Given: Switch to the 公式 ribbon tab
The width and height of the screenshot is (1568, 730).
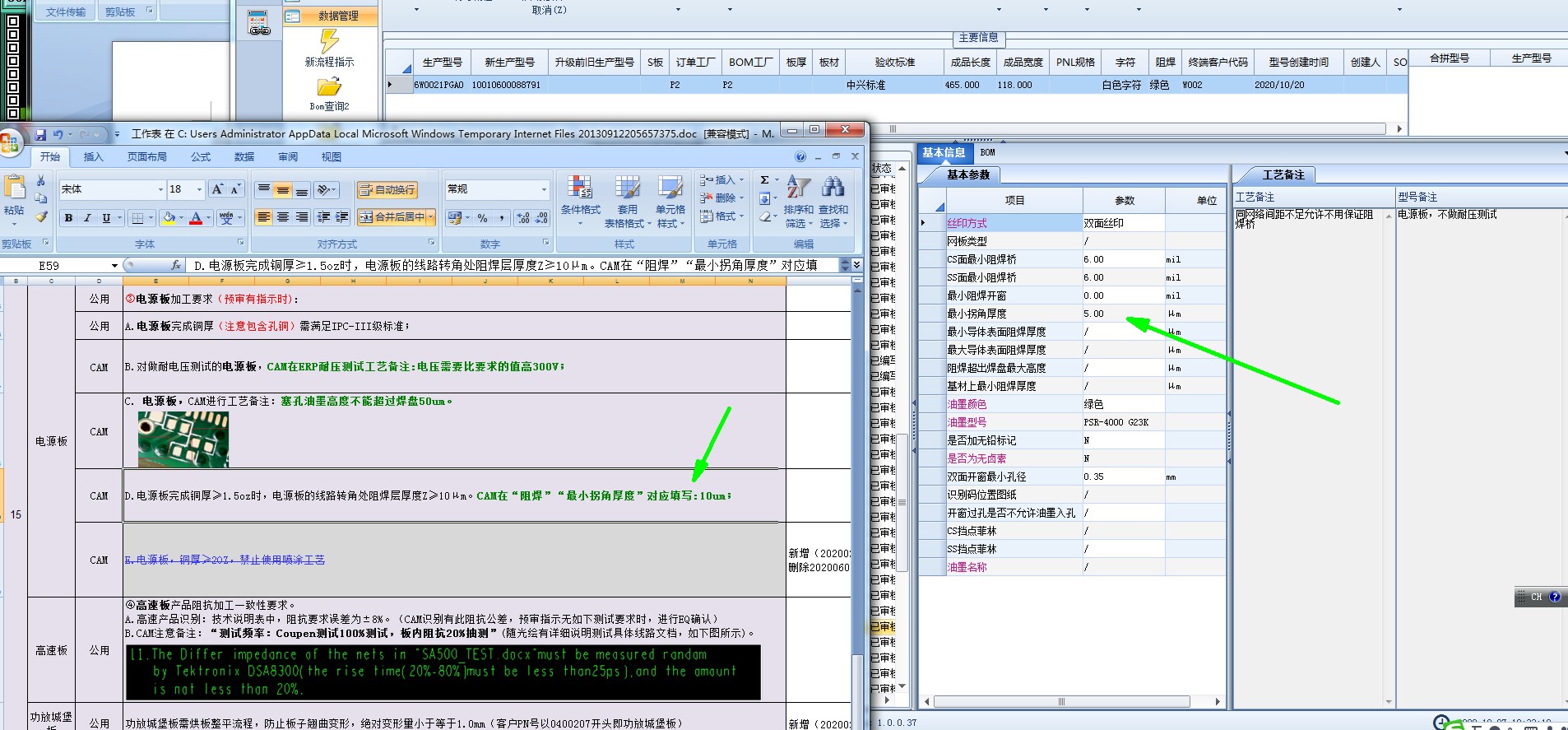Looking at the screenshot, I should click(201, 156).
